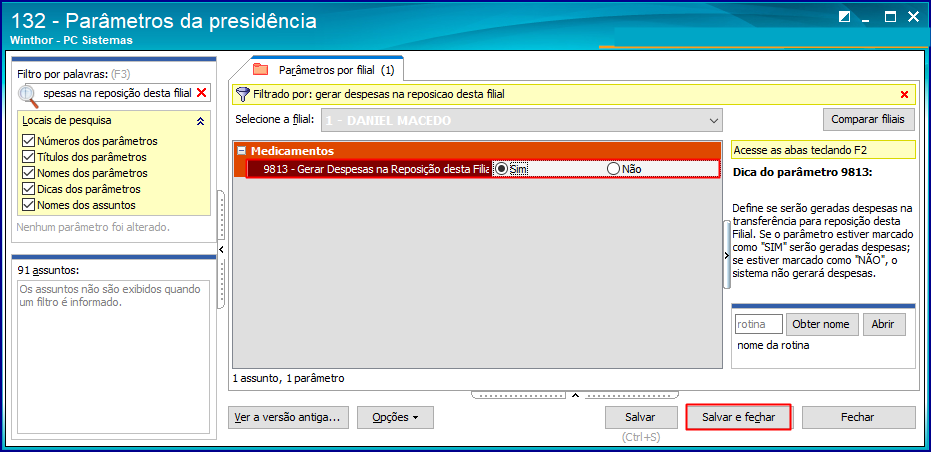This screenshot has height=452, width=931.
Task: Click the '91 assuntos:' label
Action: pos(48,270)
